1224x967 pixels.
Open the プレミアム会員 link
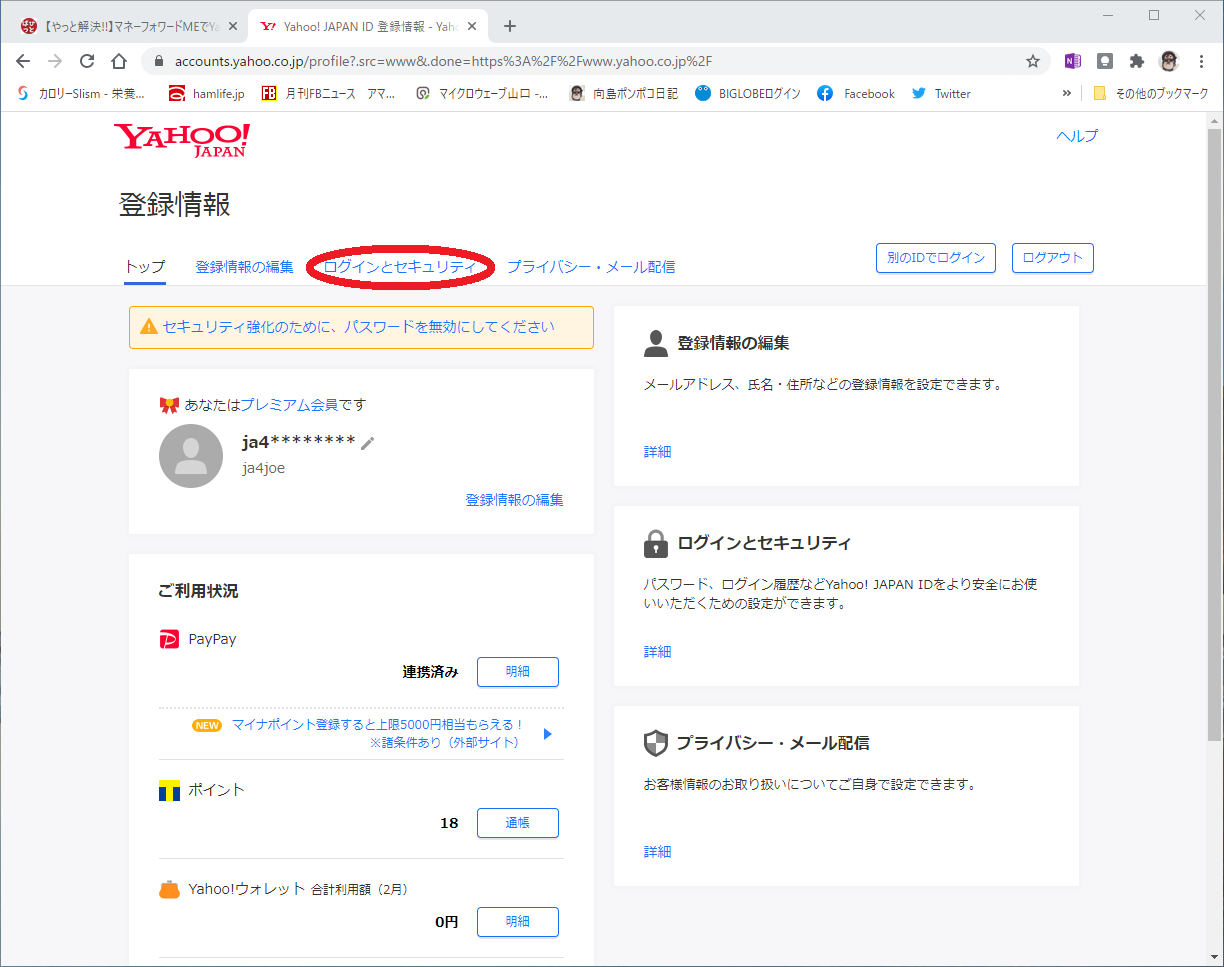(289, 405)
